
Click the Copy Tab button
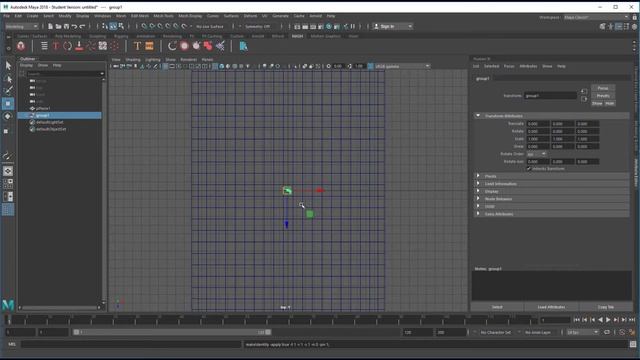click(606, 307)
